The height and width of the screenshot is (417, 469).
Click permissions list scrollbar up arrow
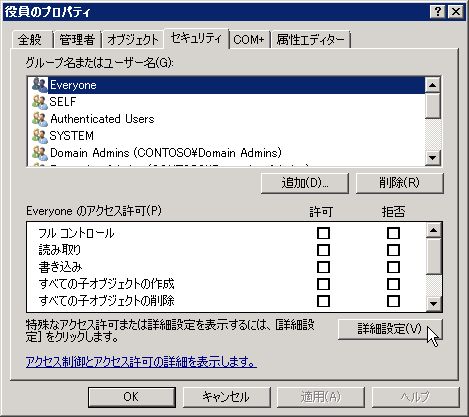[x=434, y=230]
